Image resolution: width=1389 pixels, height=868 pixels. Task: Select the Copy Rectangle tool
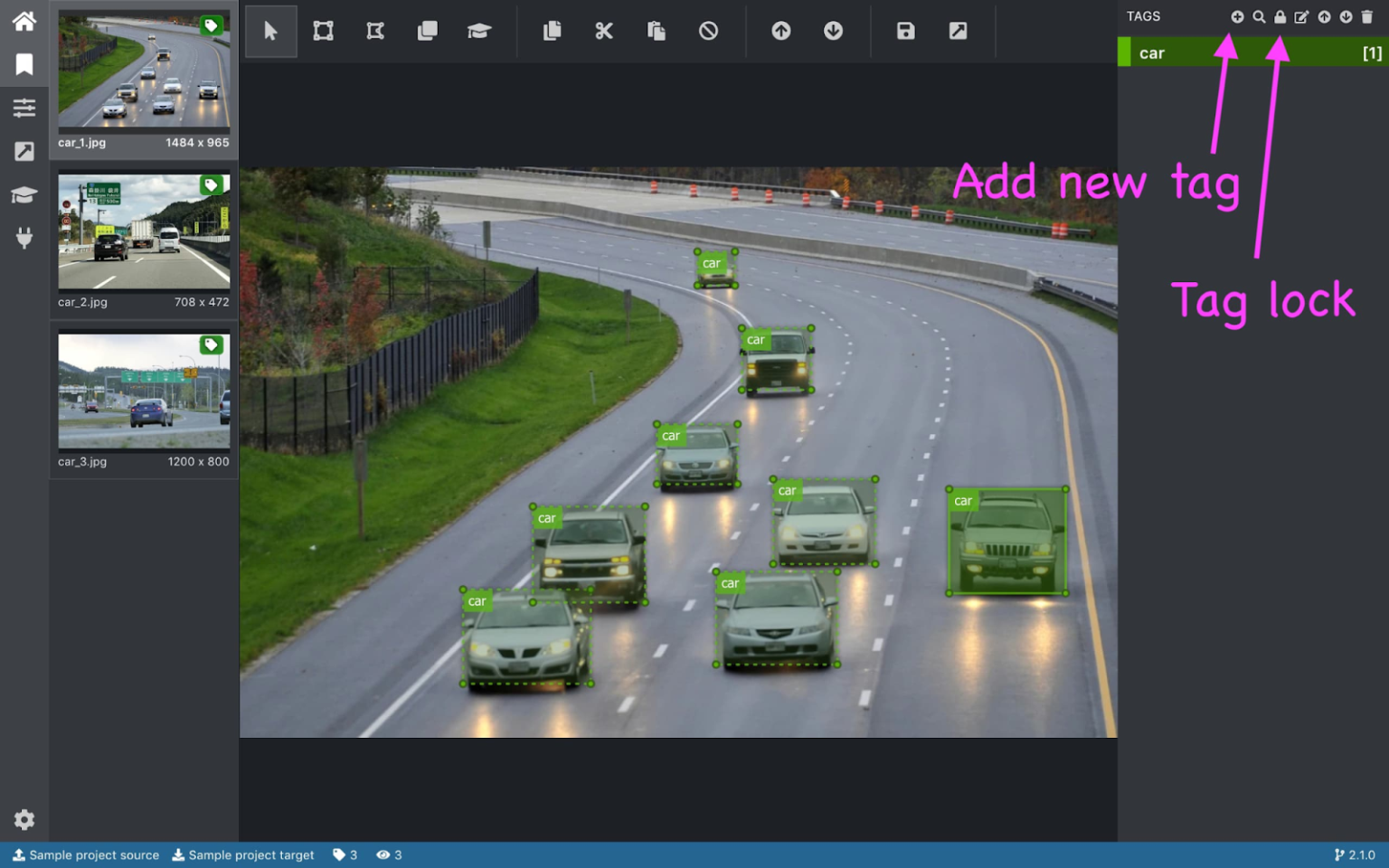coord(427,31)
